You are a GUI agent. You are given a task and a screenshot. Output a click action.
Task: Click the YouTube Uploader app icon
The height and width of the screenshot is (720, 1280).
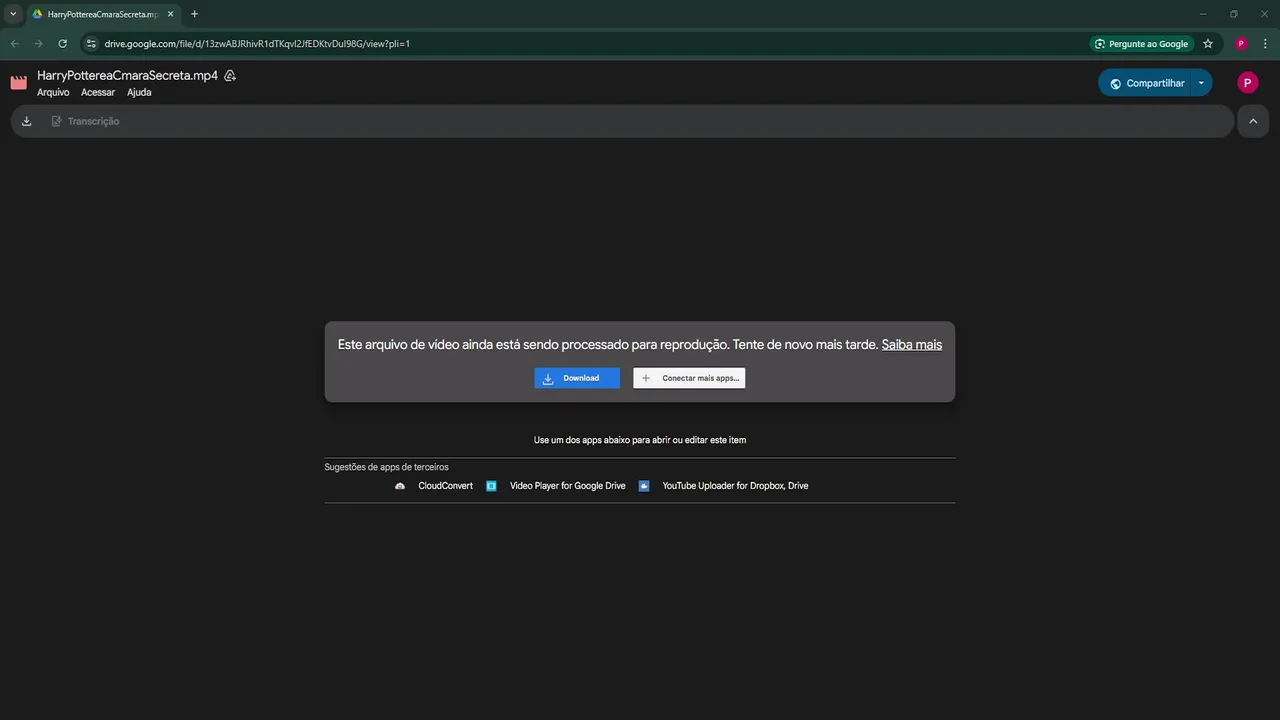644,486
